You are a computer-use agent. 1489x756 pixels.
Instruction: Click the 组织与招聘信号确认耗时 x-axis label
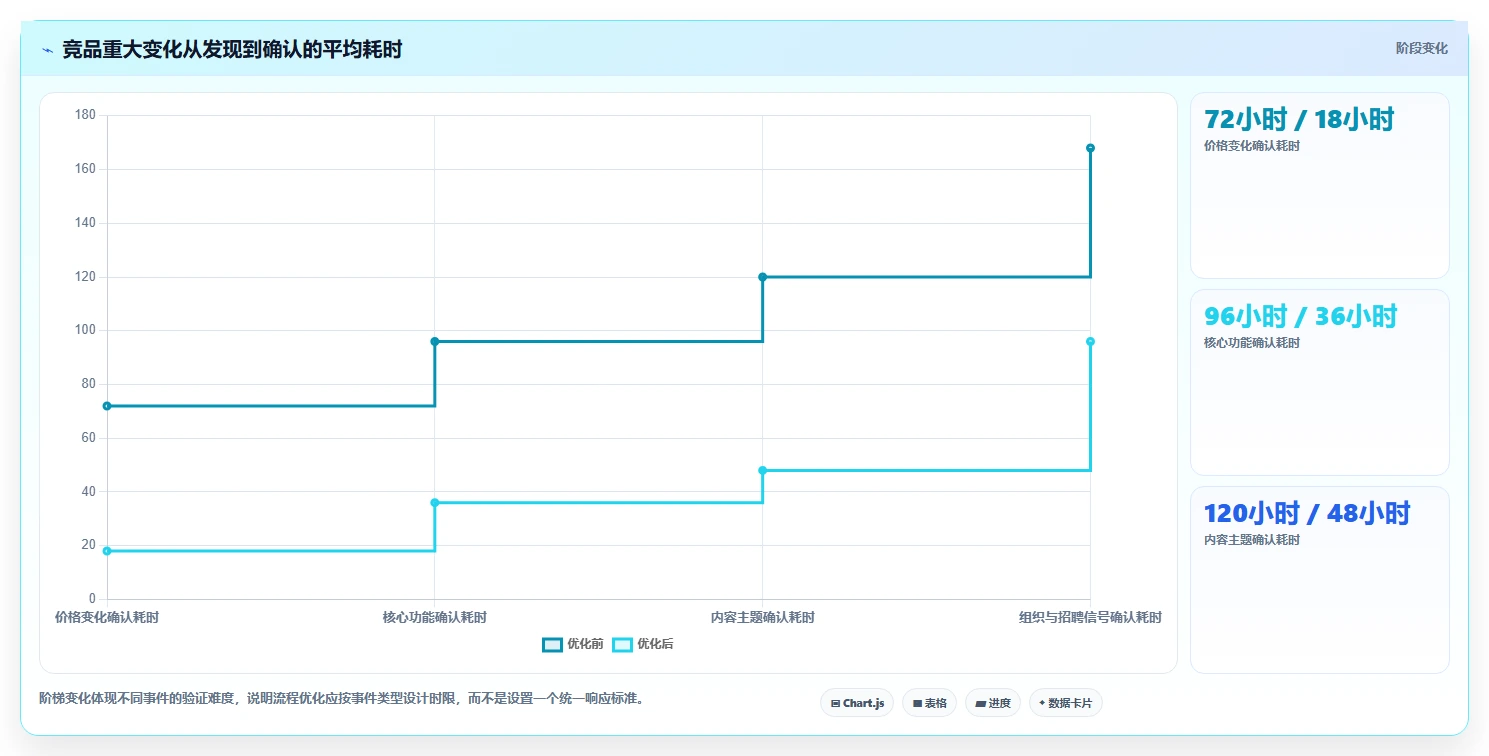pyautogui.click(x=1090, y=617)
